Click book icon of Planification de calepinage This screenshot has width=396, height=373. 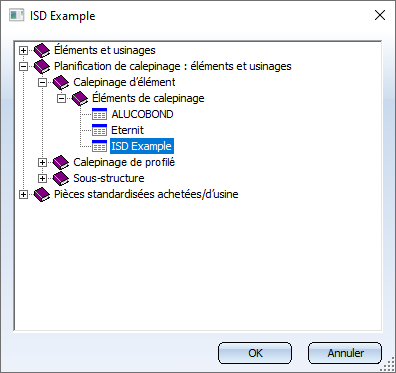pyautogui.click(x=42, y=66)
